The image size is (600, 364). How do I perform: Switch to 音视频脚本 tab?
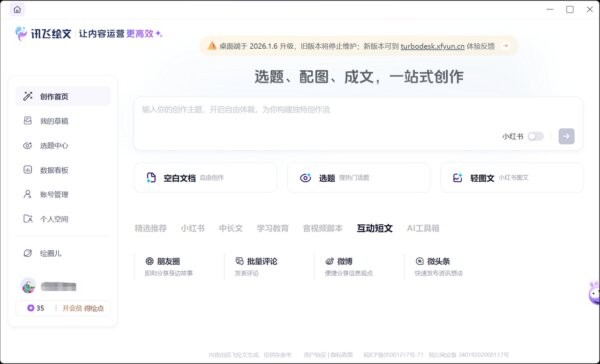coord(323,229)
